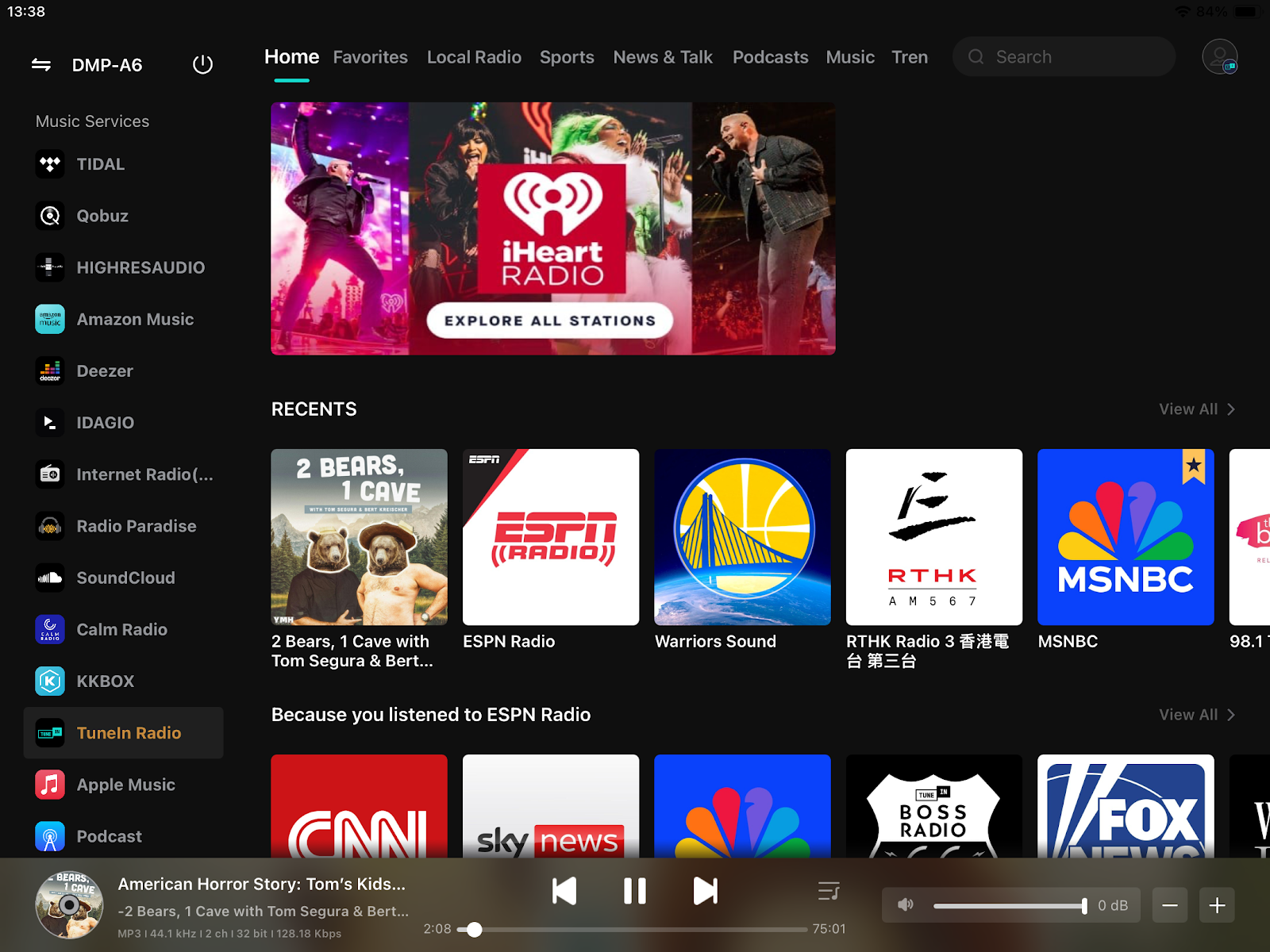Open the Calm Radio icon
The height and width of the screenshot is (952, 1270).
point(50,629)
